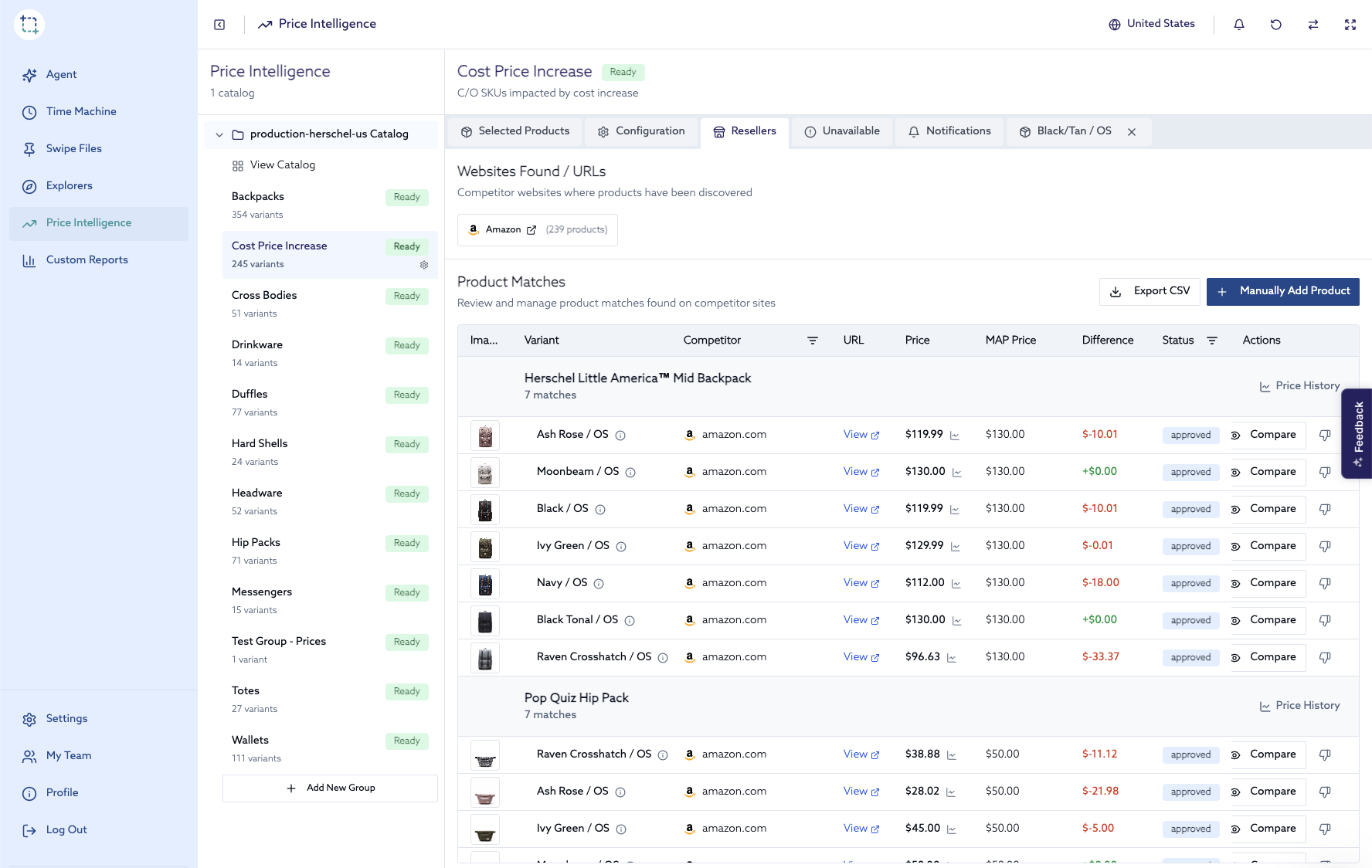The height and width of the screenshot is (868, 1372).
Task: Open Price History for Pop Quiz Hip Pack
Action: point(1300,706)
